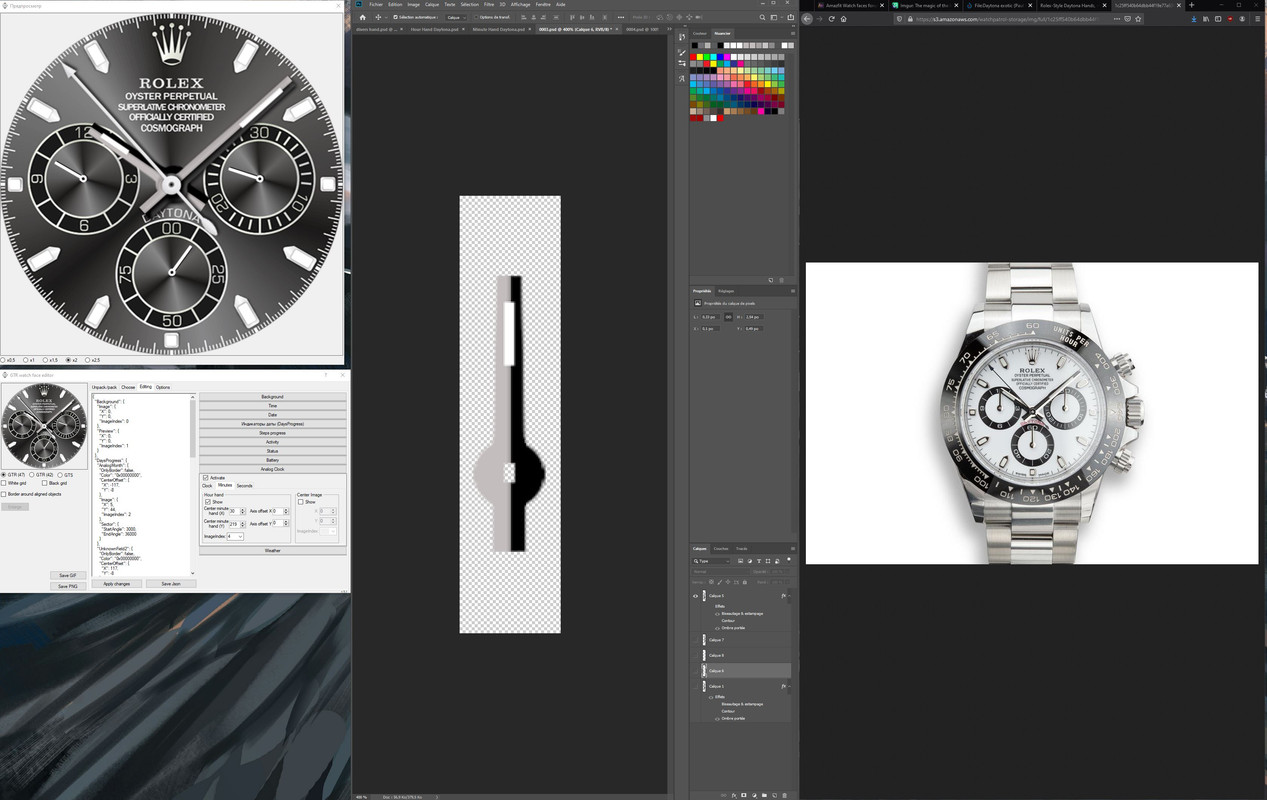Click the Center minute hand (X) field
Image resolution: width=1267 pixels, height=800 pixels.
pos(237,511)
